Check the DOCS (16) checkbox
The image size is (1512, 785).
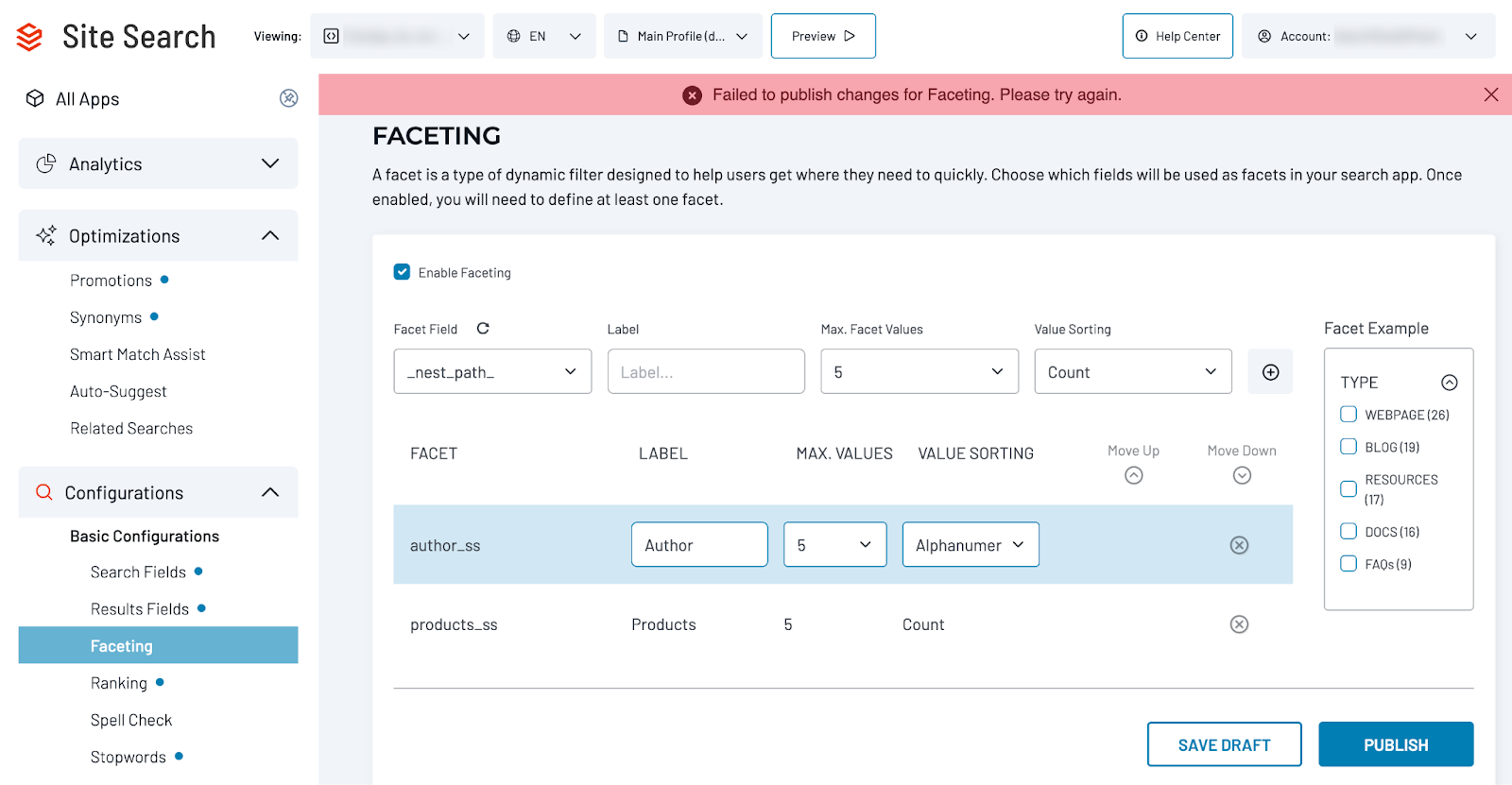[1349, 531]
